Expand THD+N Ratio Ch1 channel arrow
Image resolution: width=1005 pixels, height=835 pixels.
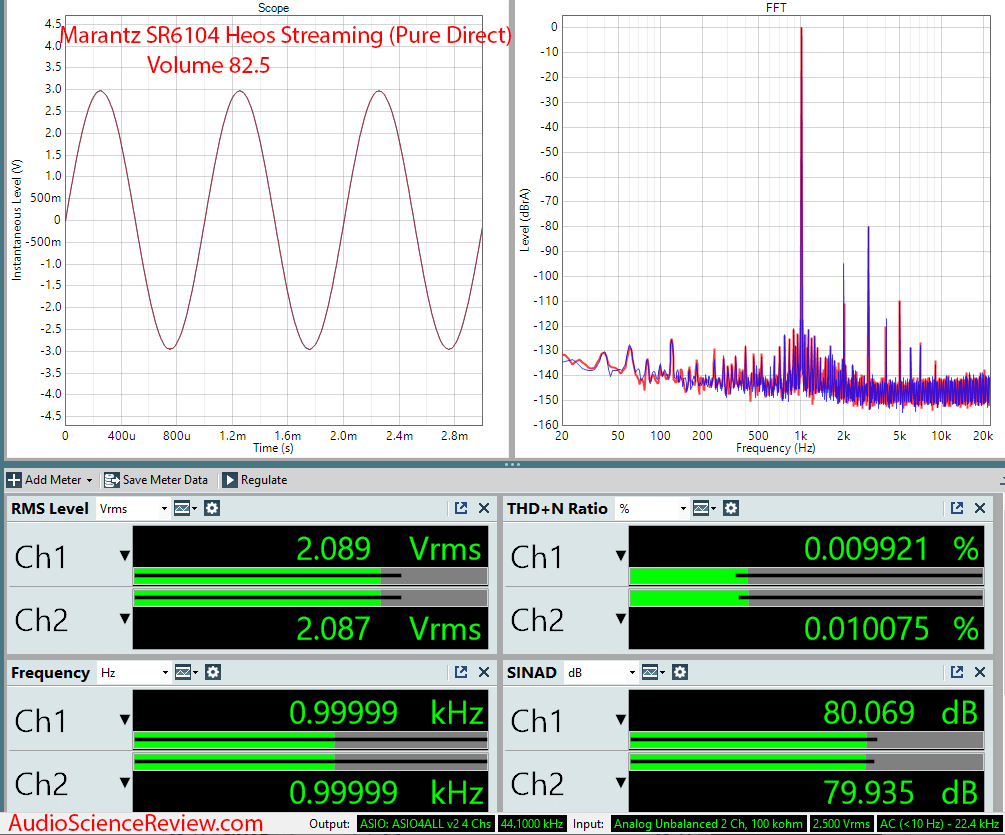[x=620, y=556]
